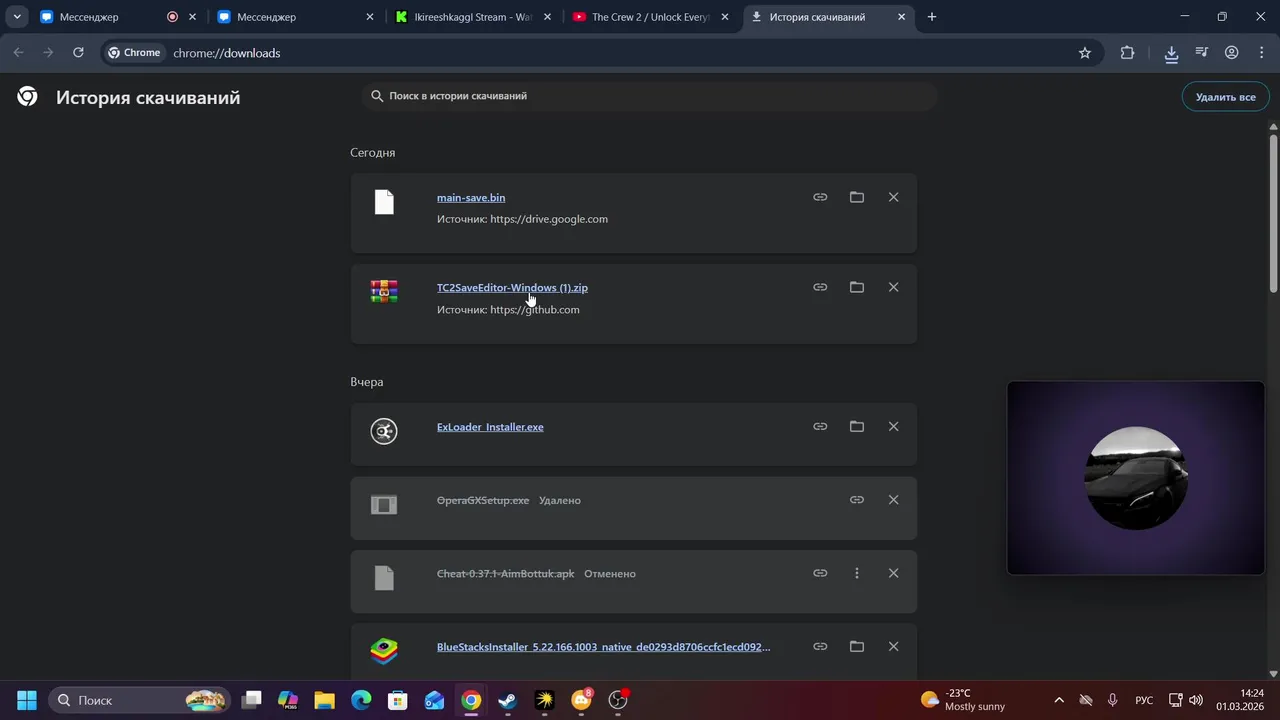
Task: Show TC2SaveEditor-Windows (1).zip in folder
Action: [x=857, y=287]
